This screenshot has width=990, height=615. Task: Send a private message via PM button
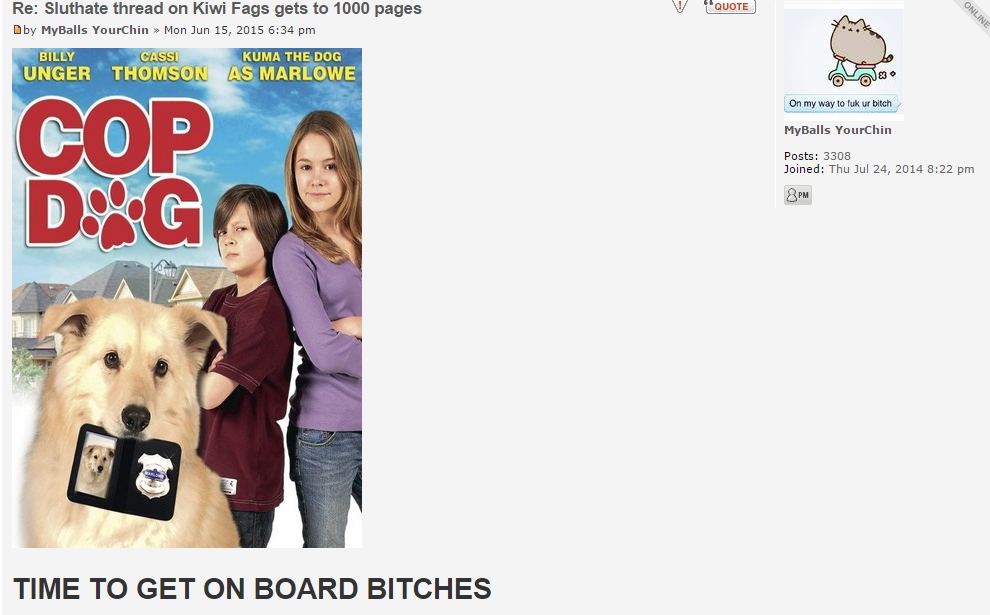[797, 195]
